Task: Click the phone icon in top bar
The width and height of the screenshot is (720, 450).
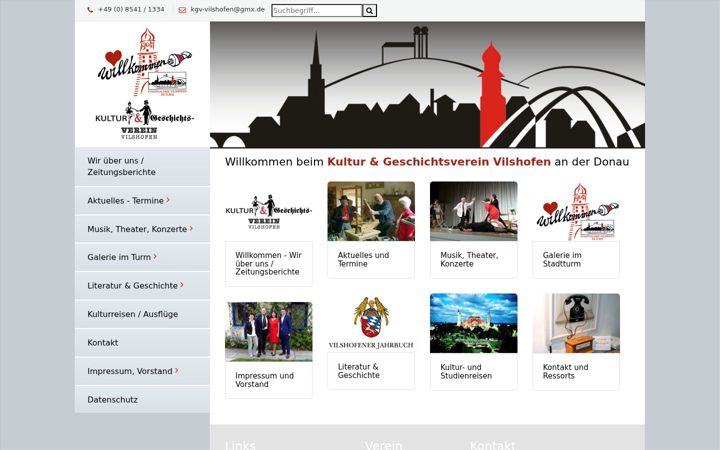Action: (x=90, y=10)
